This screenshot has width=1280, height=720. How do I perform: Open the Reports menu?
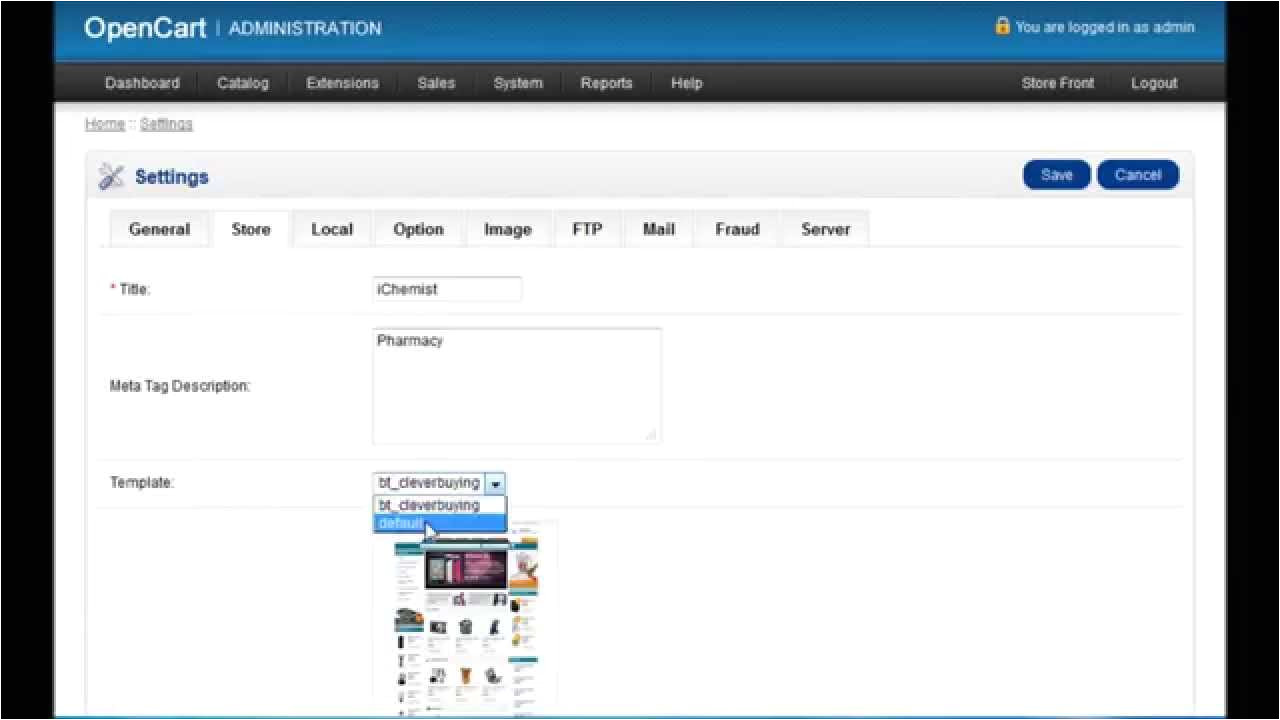[606, 83]
